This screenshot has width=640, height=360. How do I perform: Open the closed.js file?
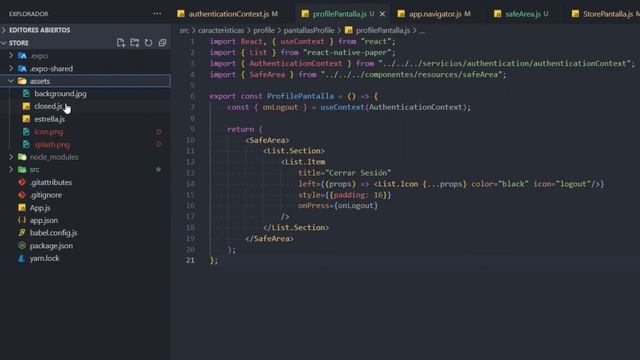(48, 107)
